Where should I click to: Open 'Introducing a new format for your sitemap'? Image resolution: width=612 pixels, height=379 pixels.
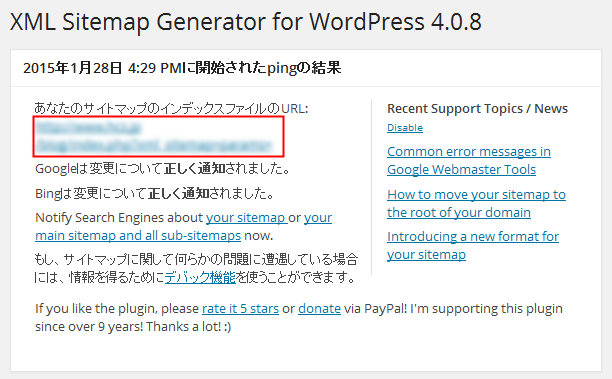pyautogui.click(x=473, y=245)
